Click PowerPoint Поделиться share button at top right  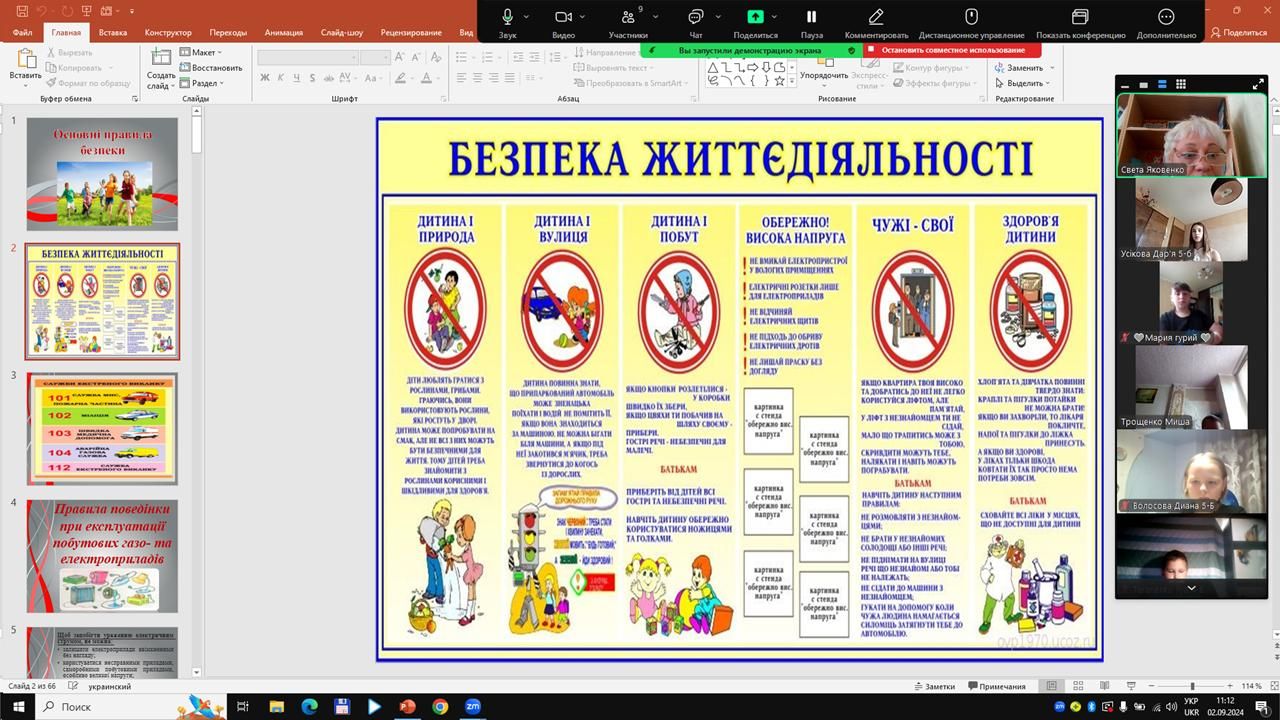coord(1239,33)
